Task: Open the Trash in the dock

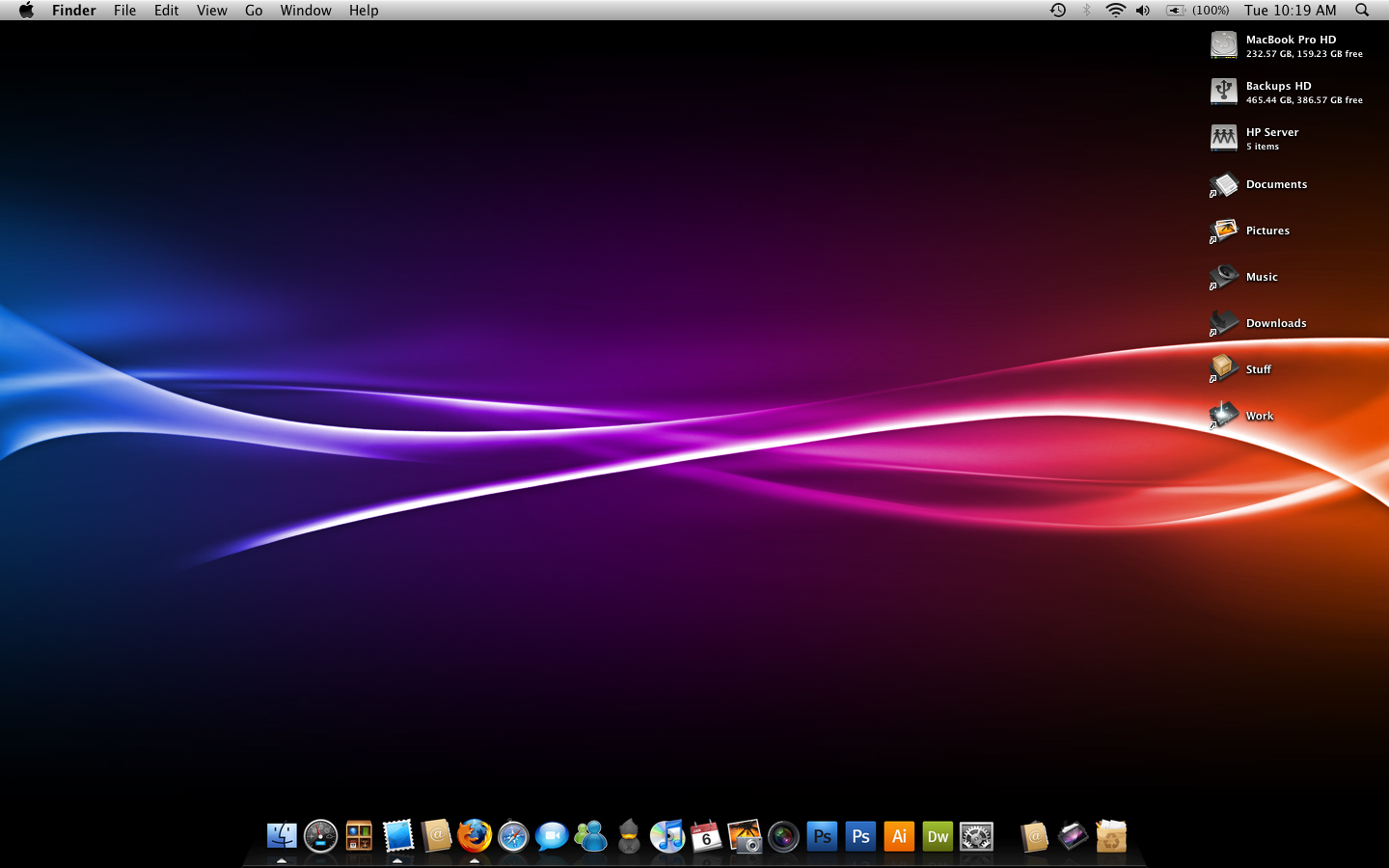Action: tap(1111, 836)
